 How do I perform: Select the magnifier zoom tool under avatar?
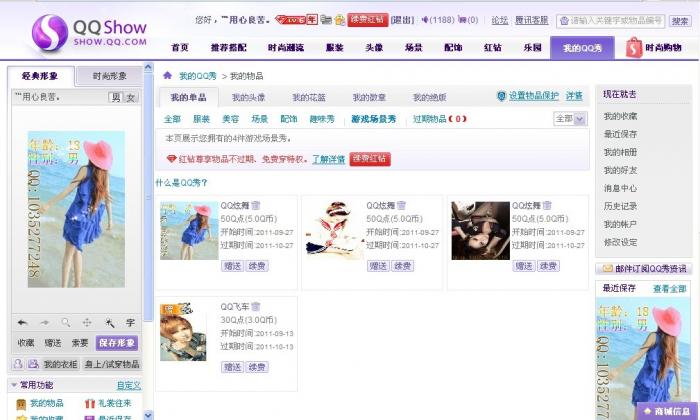66,322
